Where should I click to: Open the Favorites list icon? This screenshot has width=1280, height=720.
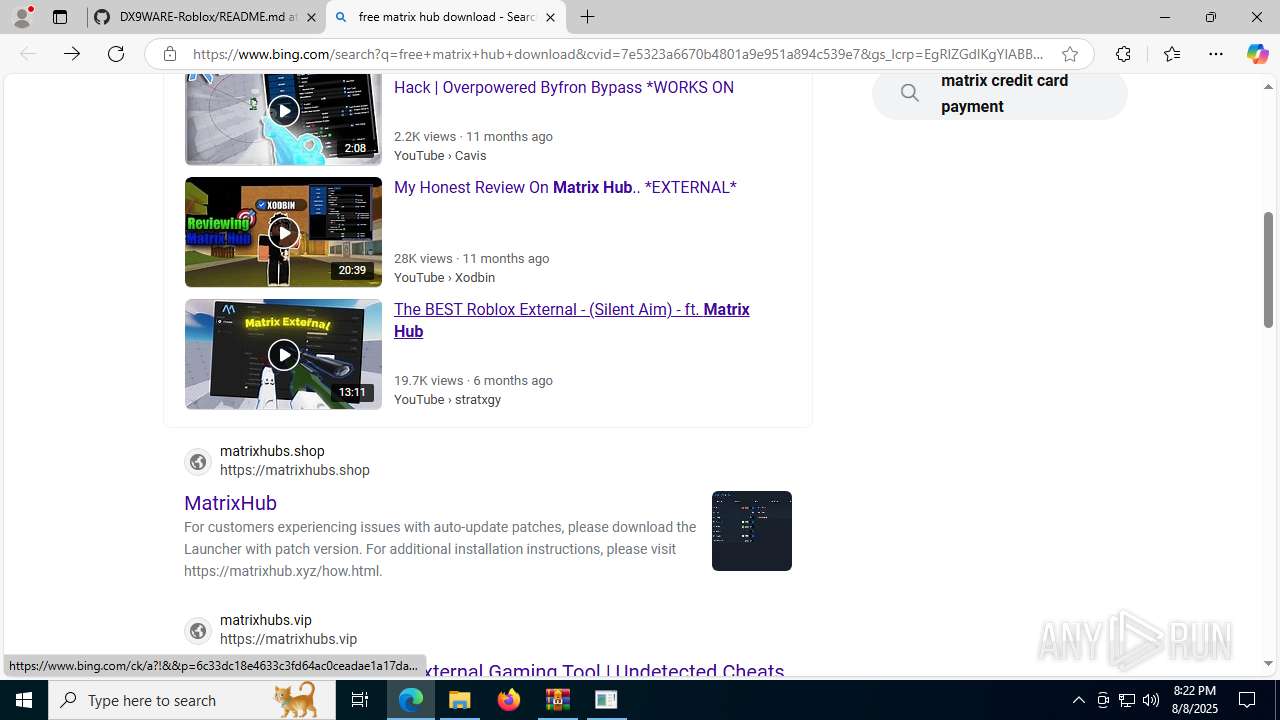click(1172, 54)
